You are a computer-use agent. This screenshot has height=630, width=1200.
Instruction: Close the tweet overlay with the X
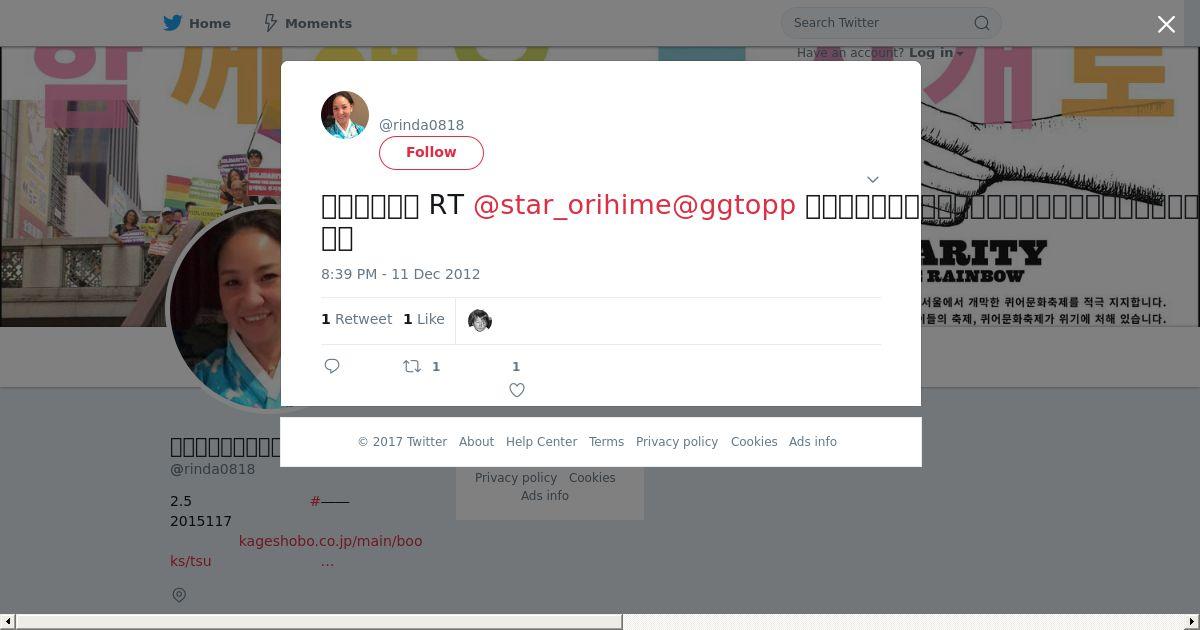click(1166, 24)
